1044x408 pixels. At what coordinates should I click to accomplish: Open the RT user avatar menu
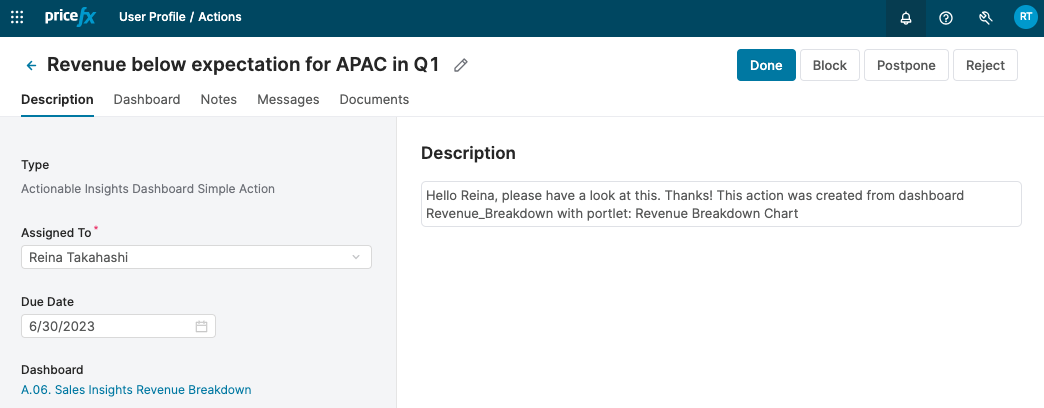click(x=1025, y=17)
